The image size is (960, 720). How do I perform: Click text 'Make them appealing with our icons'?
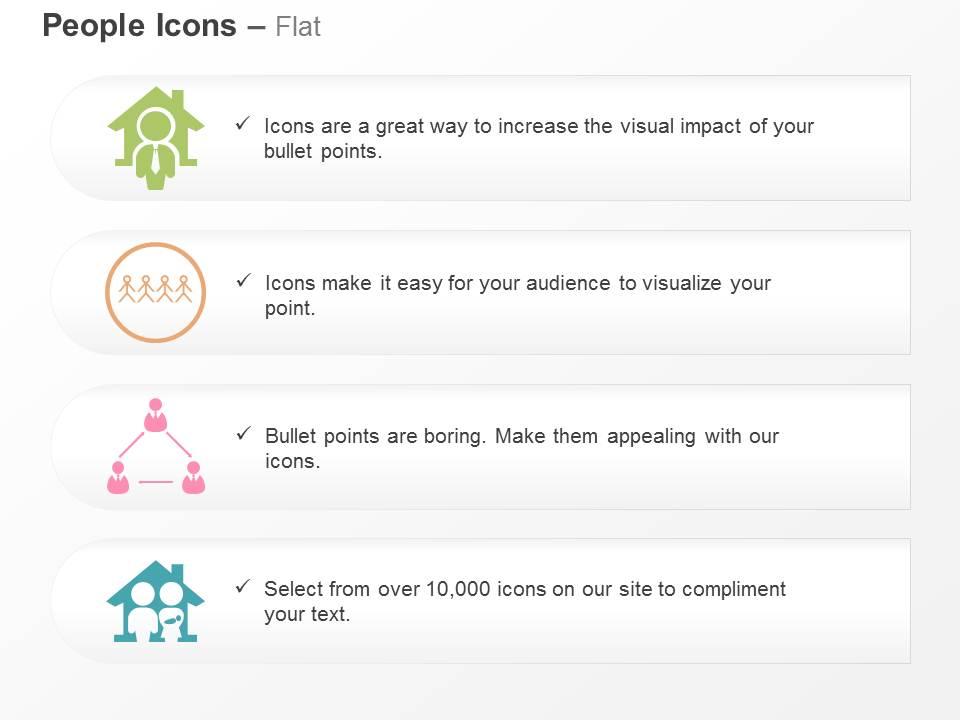click(522, 448)
